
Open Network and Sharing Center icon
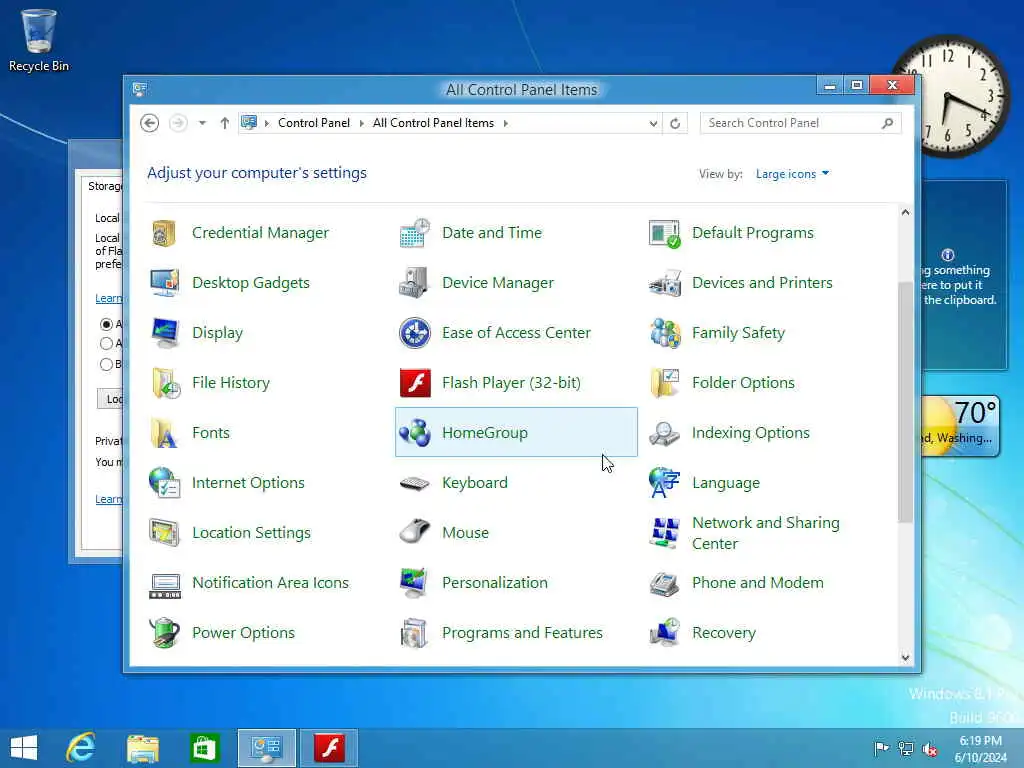point(665,533)
